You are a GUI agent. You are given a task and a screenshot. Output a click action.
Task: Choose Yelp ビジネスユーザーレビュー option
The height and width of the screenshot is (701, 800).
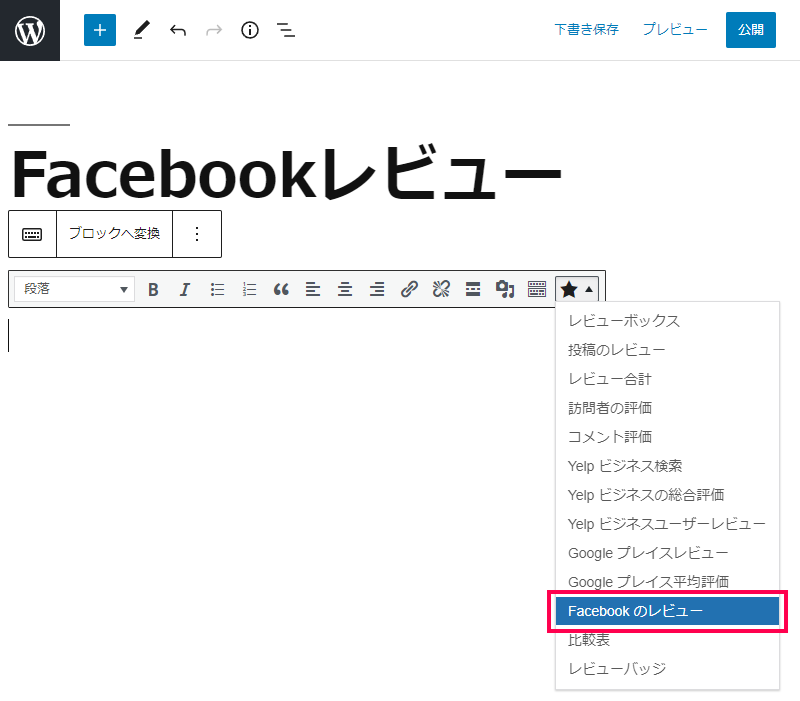[x=667, y=524]
